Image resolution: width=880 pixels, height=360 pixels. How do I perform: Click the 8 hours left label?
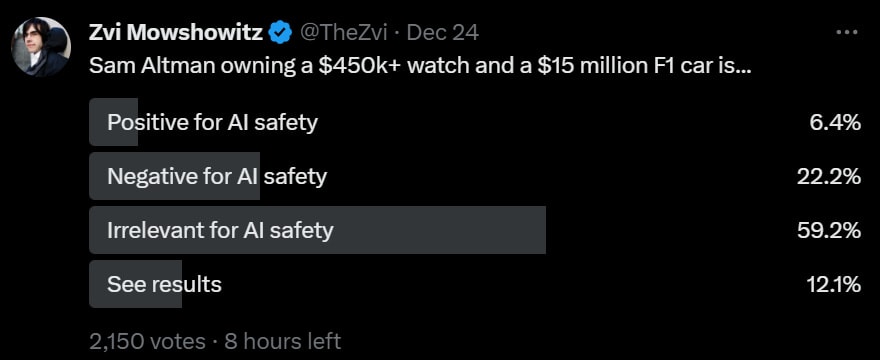tap(282, 341)
